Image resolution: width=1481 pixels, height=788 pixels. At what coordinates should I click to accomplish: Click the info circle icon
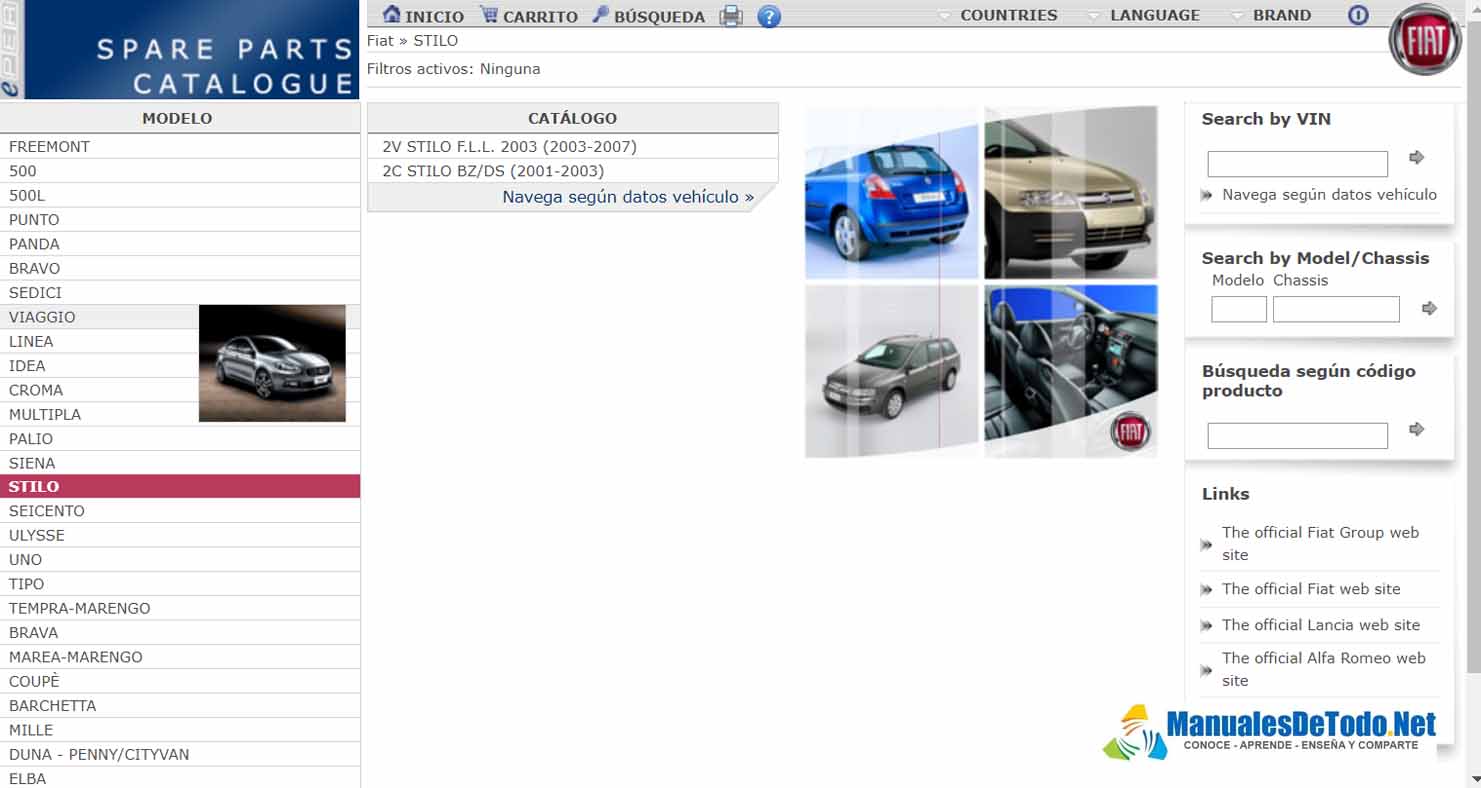(x=1358, y=15)
